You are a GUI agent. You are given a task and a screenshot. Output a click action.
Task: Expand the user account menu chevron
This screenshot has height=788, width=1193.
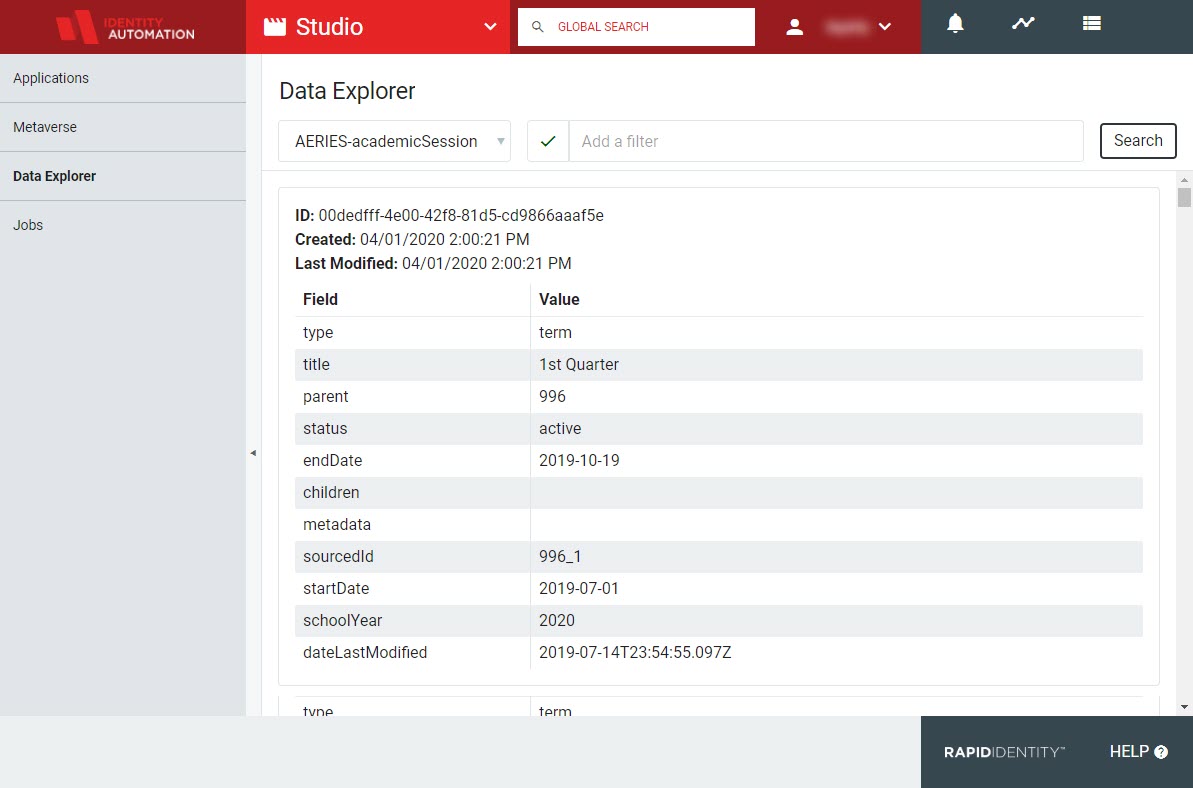click(x=885, y=27)
